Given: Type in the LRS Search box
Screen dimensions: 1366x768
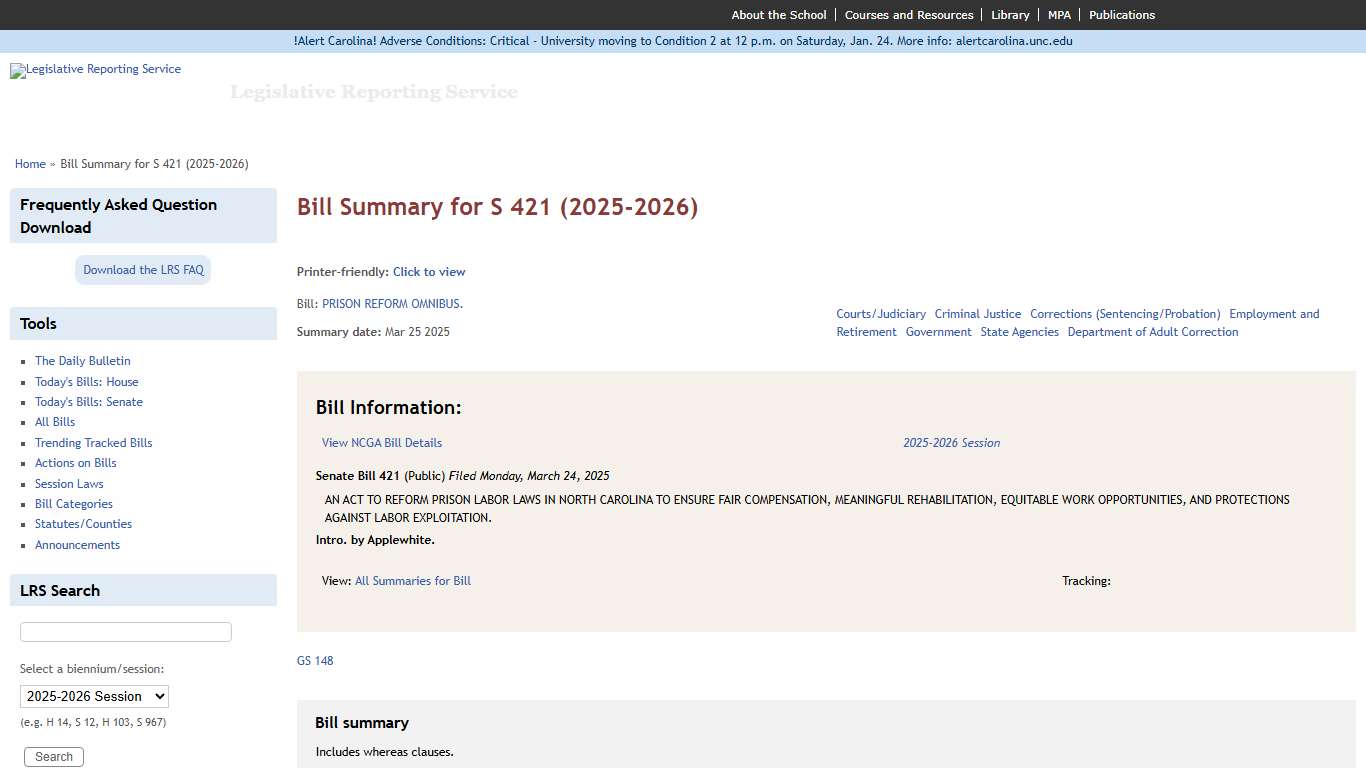Looking at the screenshot, I should coord(125,631).
